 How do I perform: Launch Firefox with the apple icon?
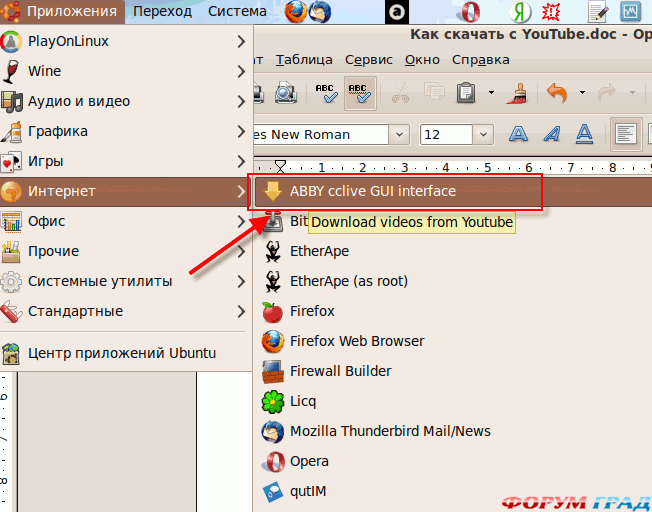(453, 311)
